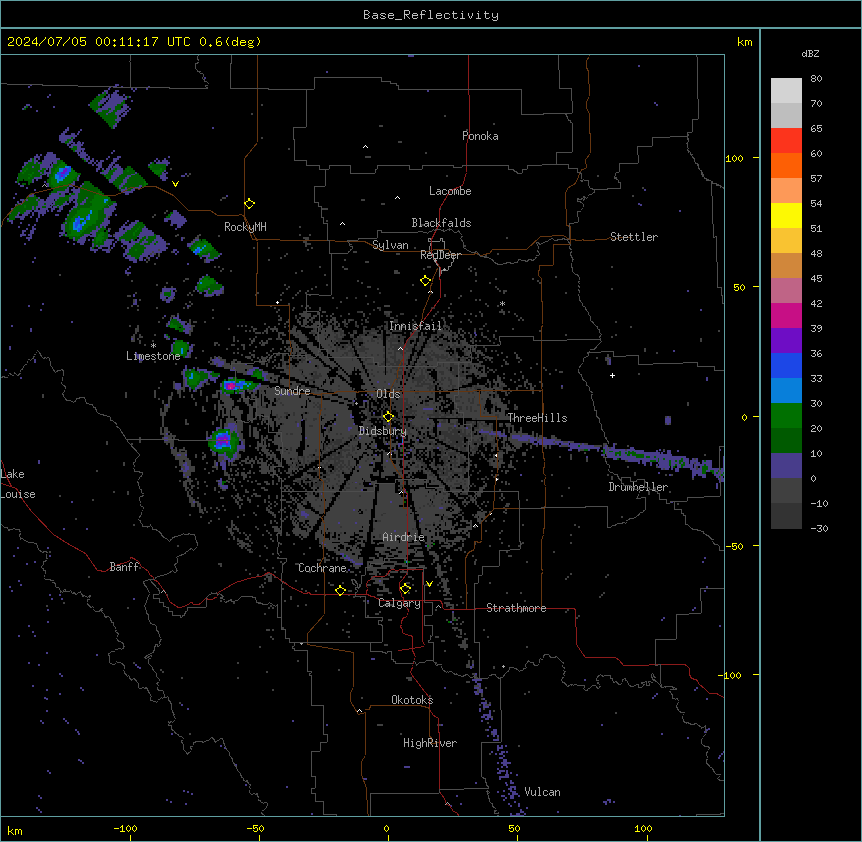This screenshot has width=862, height=842.
Task: Click the Olds label
Action: pos(388,394)
